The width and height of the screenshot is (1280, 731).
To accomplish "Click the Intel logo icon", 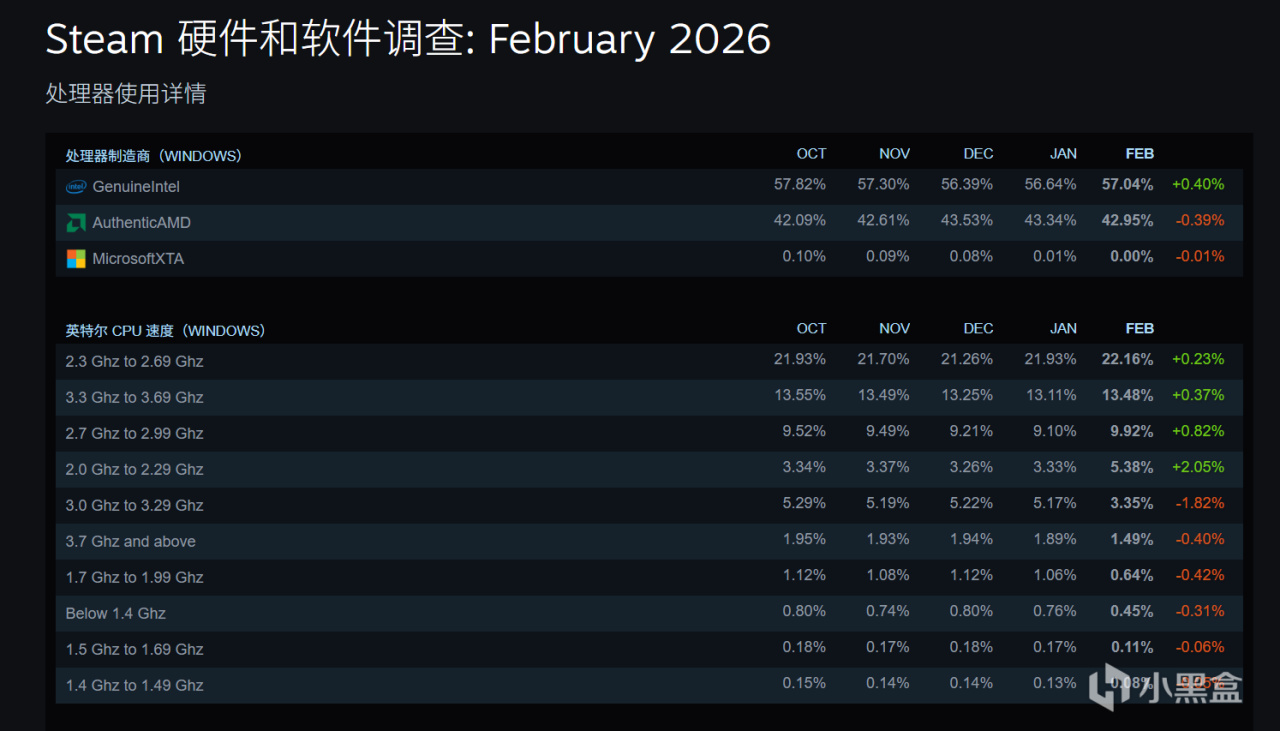I will 76,187.
